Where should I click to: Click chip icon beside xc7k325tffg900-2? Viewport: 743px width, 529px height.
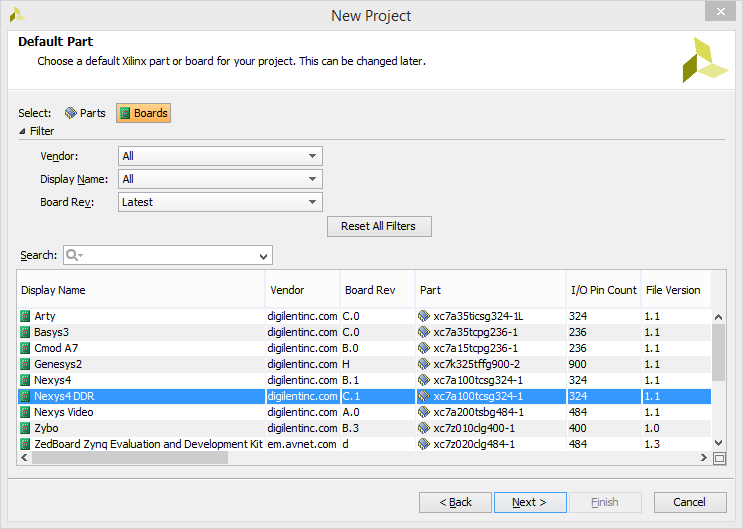click(x=424, y=365)
